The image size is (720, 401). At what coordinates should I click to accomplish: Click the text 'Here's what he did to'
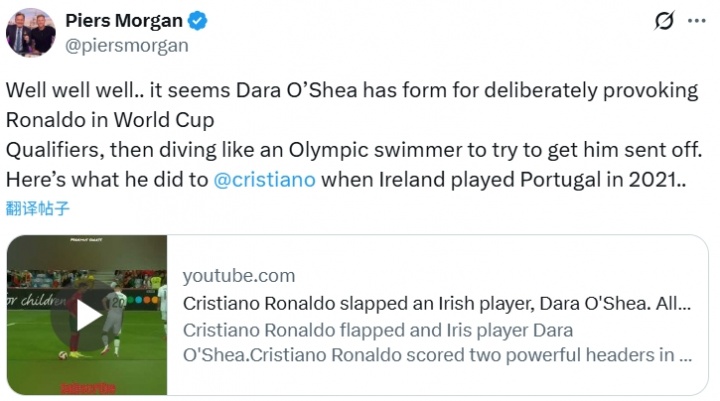coord(107,181)
